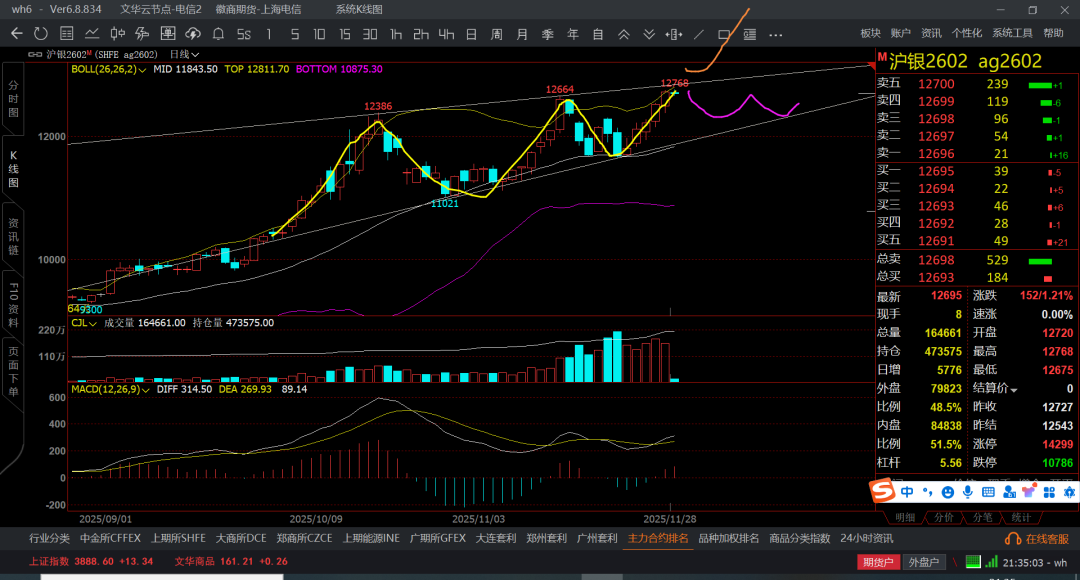
Task: Click the back arrow in the toolbar
Action: click(x=16, y=34)
